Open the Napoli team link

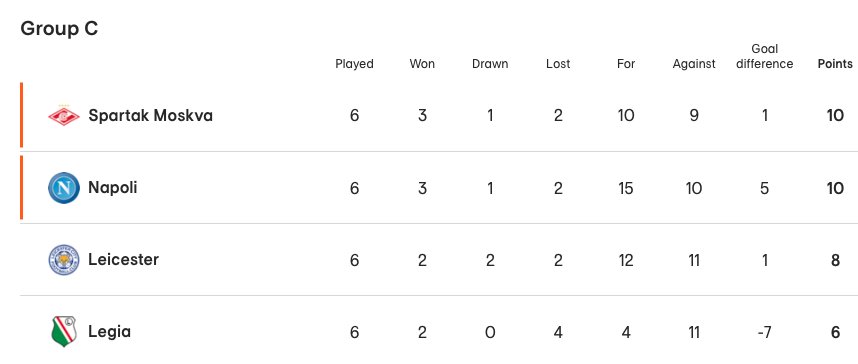point(113,188)
